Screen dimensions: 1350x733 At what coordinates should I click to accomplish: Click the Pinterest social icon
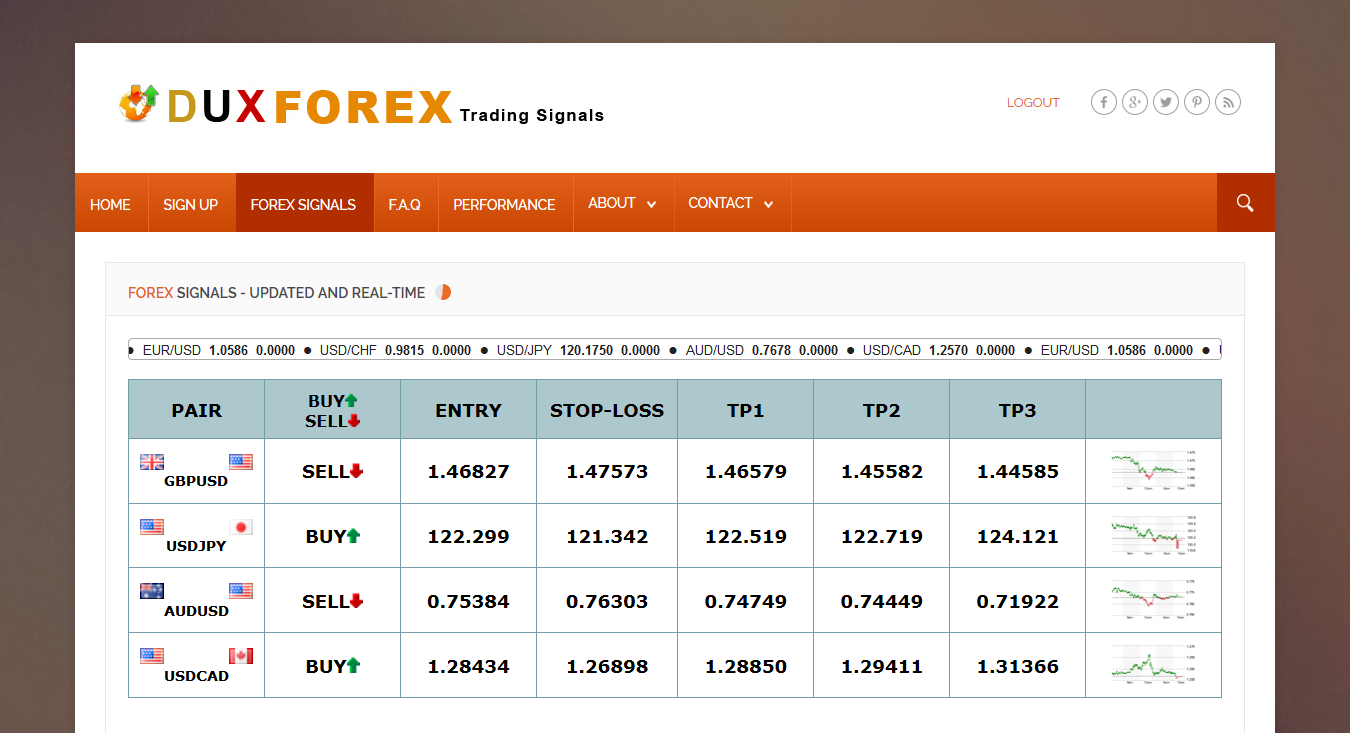1197,102
